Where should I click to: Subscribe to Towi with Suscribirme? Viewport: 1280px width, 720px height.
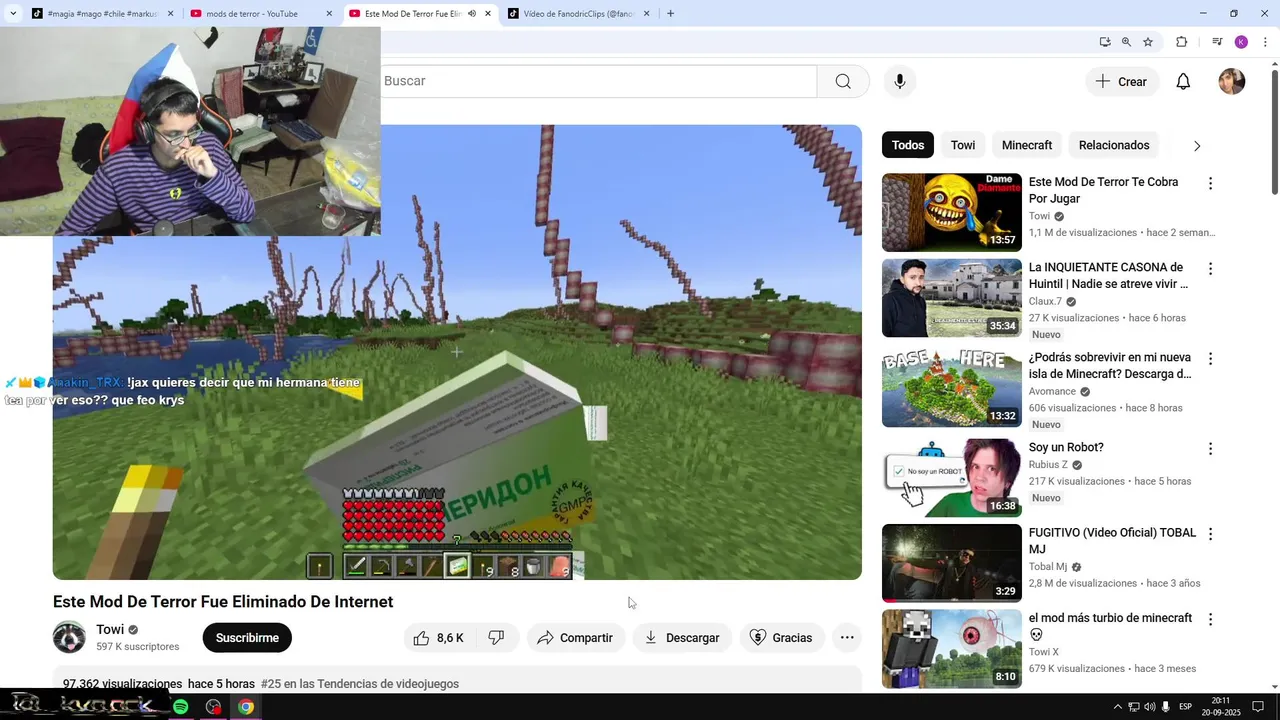247,638
